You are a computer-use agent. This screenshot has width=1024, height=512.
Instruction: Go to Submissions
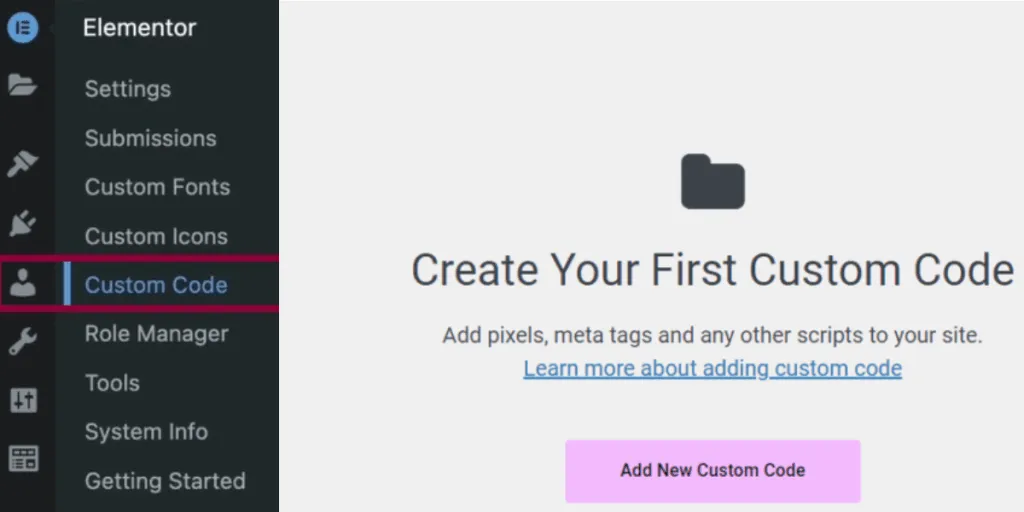click(x=150, y=138)
